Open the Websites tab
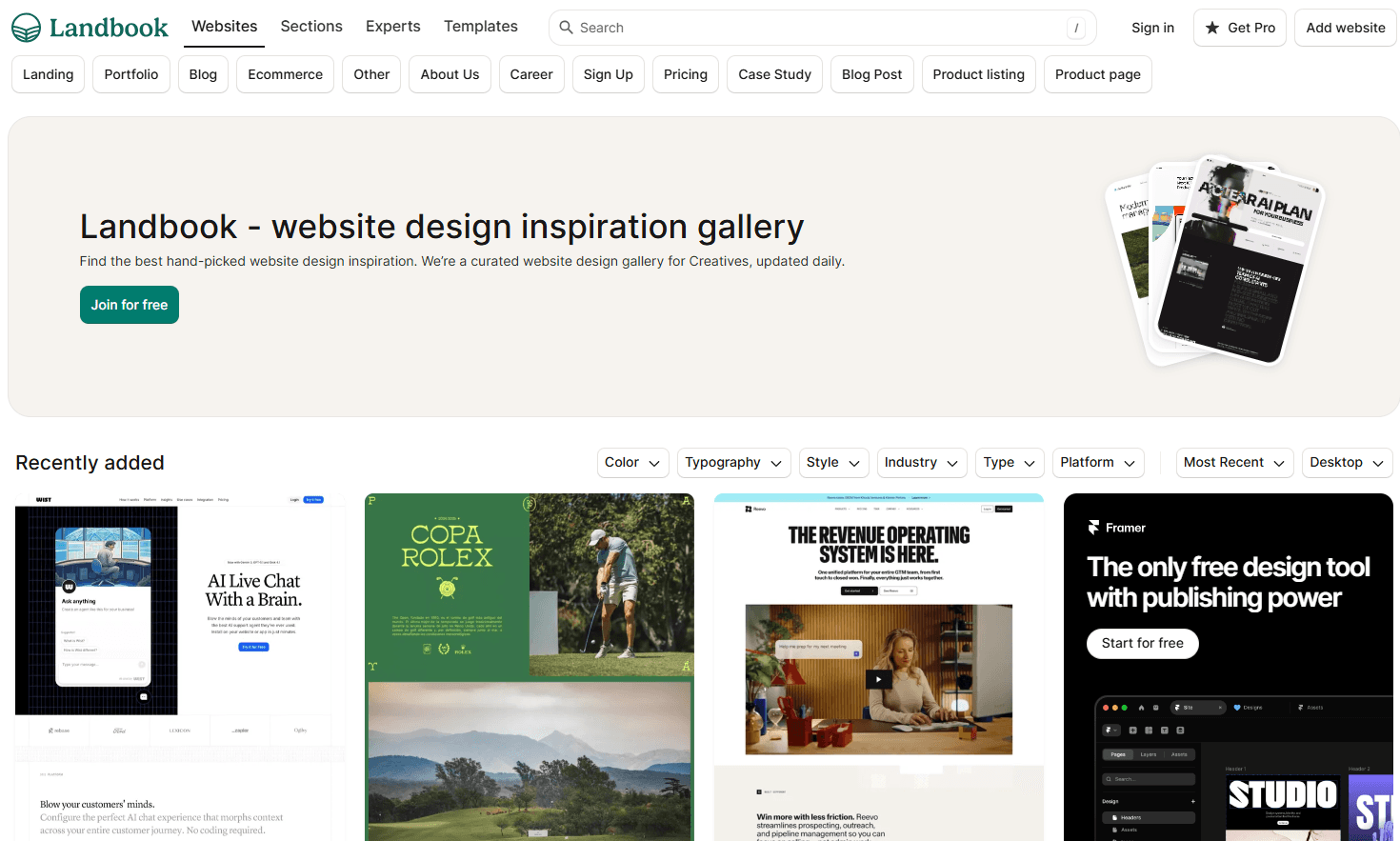 pyautogui.click(x=225, y=27)
